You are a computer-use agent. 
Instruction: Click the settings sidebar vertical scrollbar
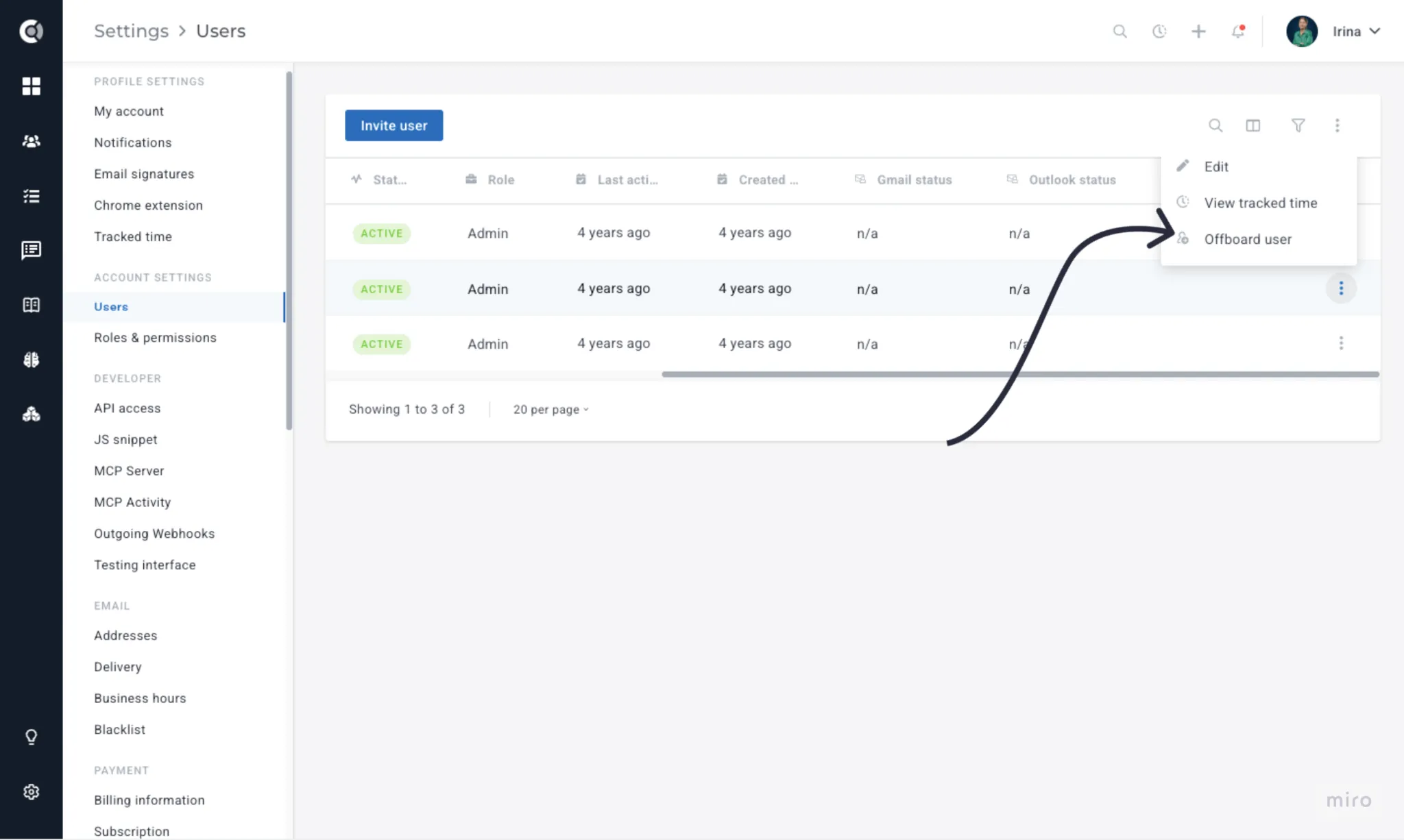[289, 251]
